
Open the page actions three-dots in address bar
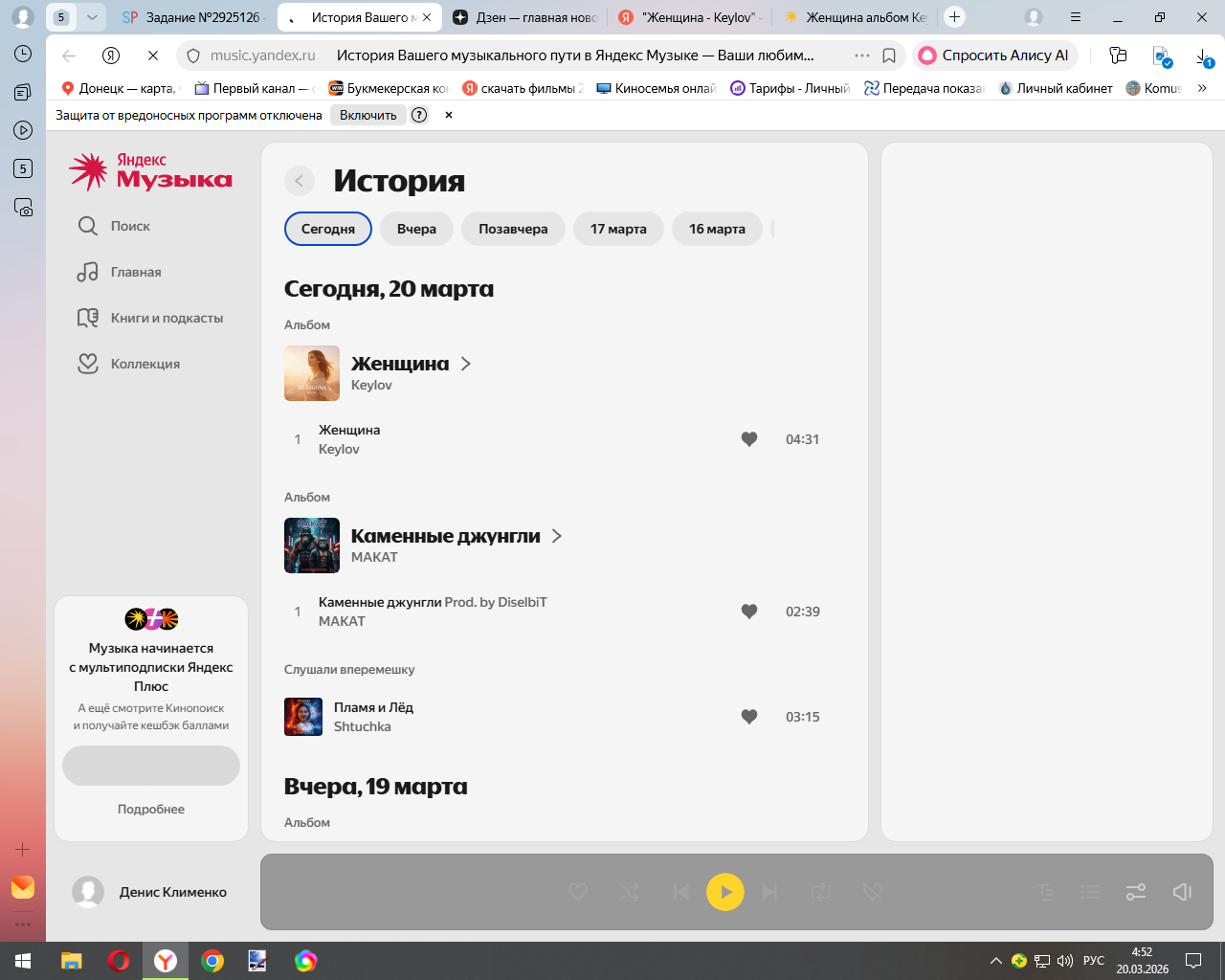(x=862, y=56)
